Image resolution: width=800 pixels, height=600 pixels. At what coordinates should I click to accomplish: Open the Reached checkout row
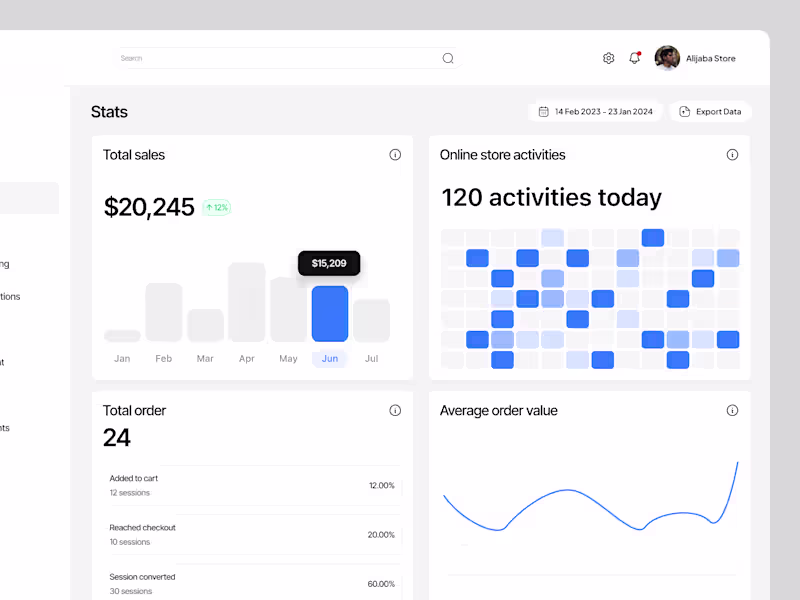(x=253, y=535)
